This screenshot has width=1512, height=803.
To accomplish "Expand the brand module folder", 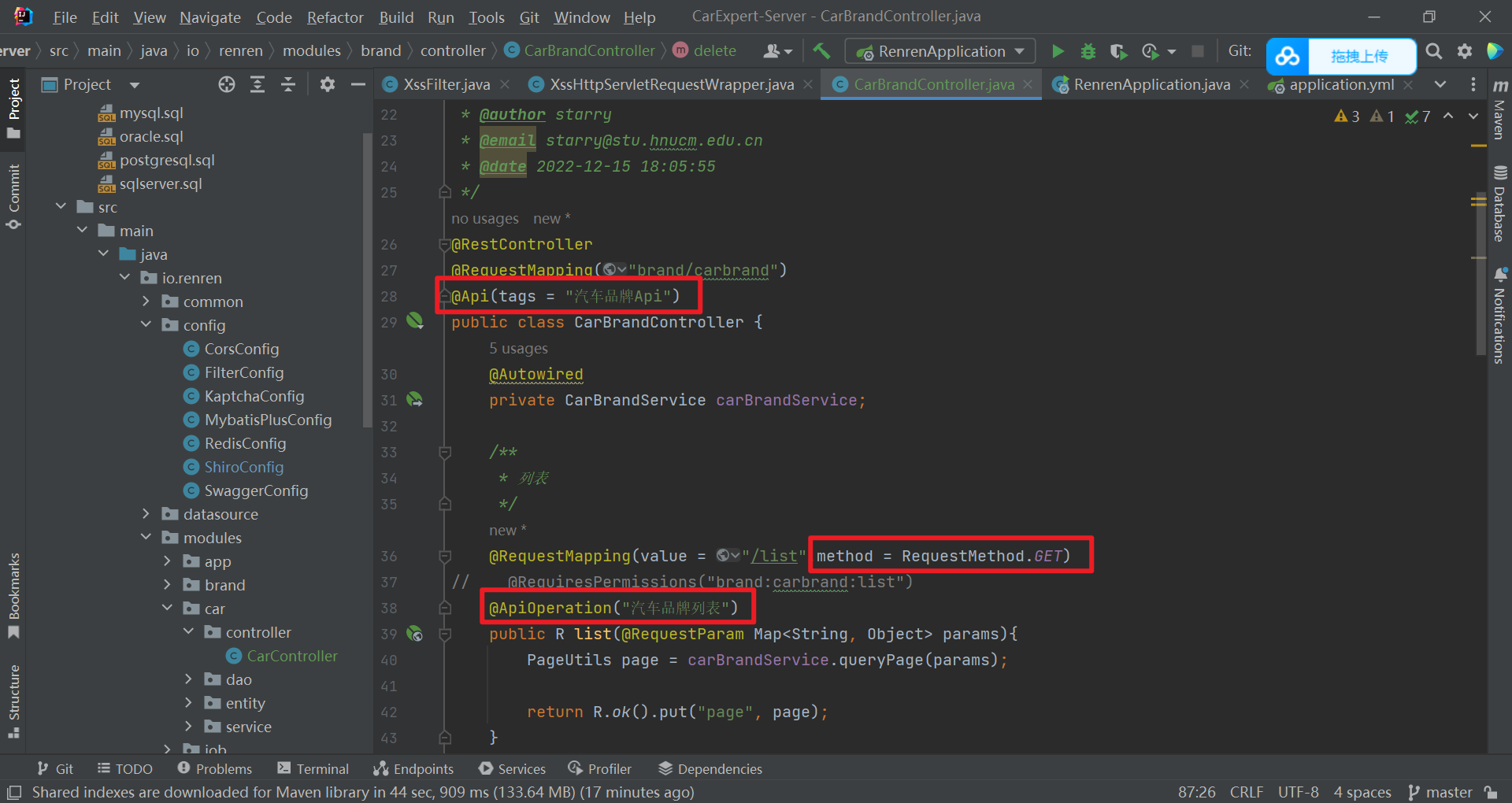I will click(167, 584).
